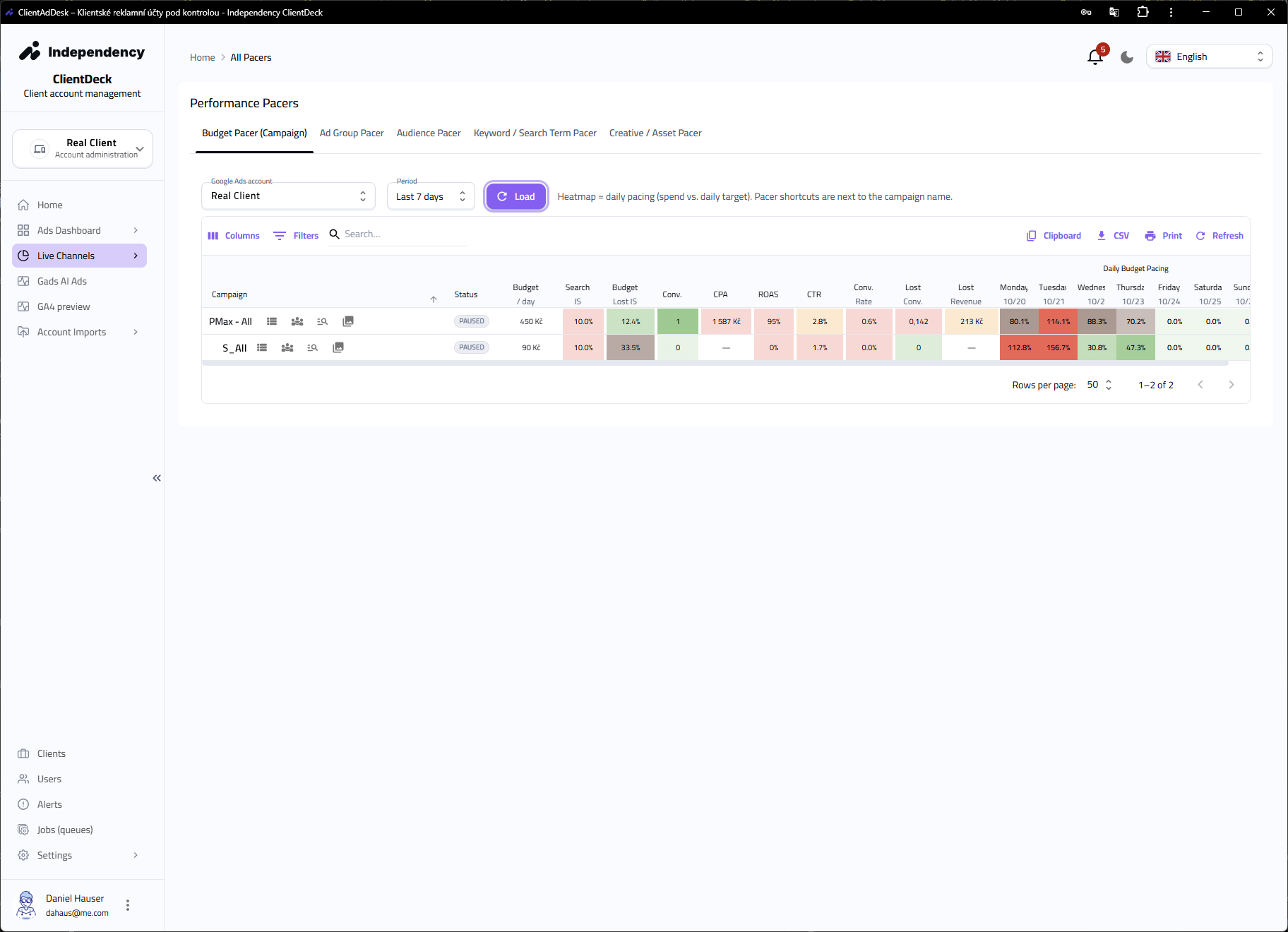The height and width of the screenshot is (932, 1288).
Task: Switch to the Audience Pacer tab
Action: point(429,133)
